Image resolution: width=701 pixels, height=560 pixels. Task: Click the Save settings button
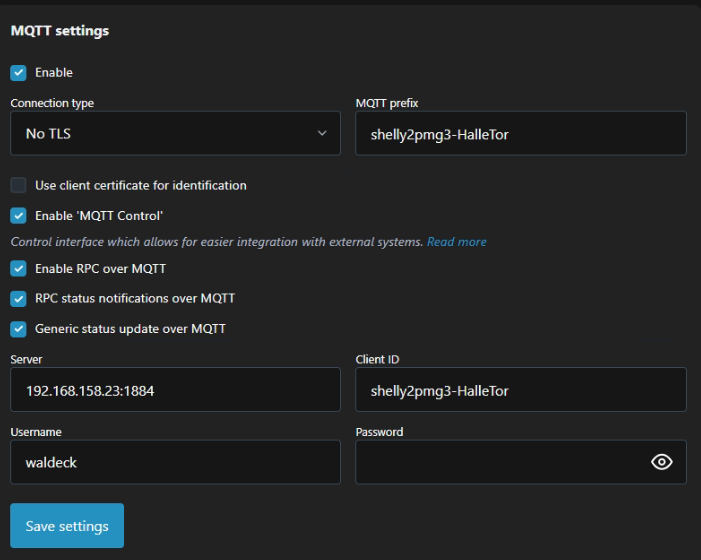click(x=67, y=526)
